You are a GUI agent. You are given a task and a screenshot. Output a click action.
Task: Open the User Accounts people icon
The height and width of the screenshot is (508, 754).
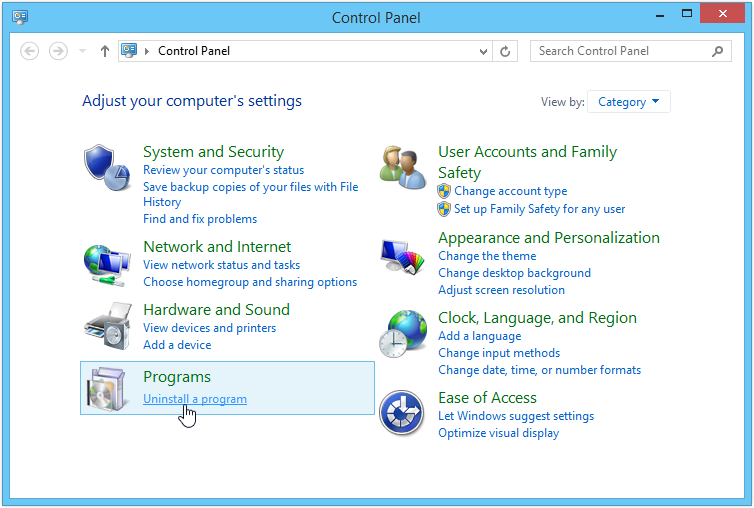coord(402,167)
